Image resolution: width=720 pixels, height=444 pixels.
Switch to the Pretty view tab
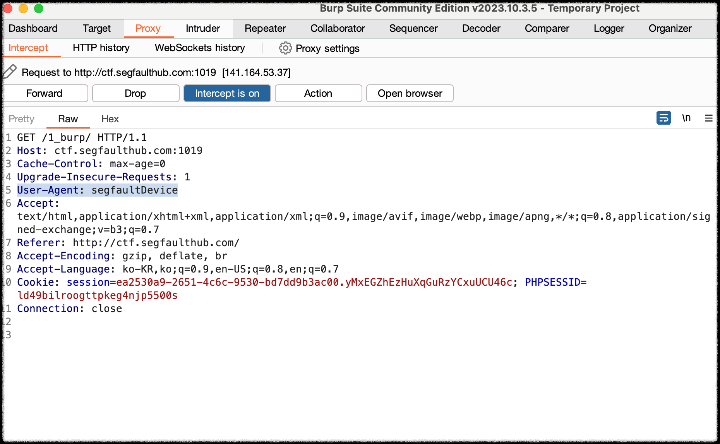pos(21,118)
